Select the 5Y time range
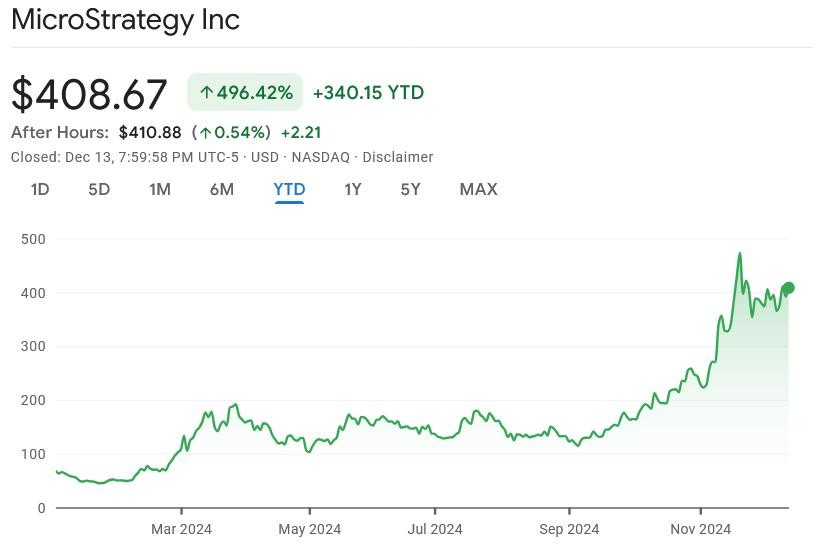Screen dimensions: 813x550 pyautogui.click(x=410, y=189)
